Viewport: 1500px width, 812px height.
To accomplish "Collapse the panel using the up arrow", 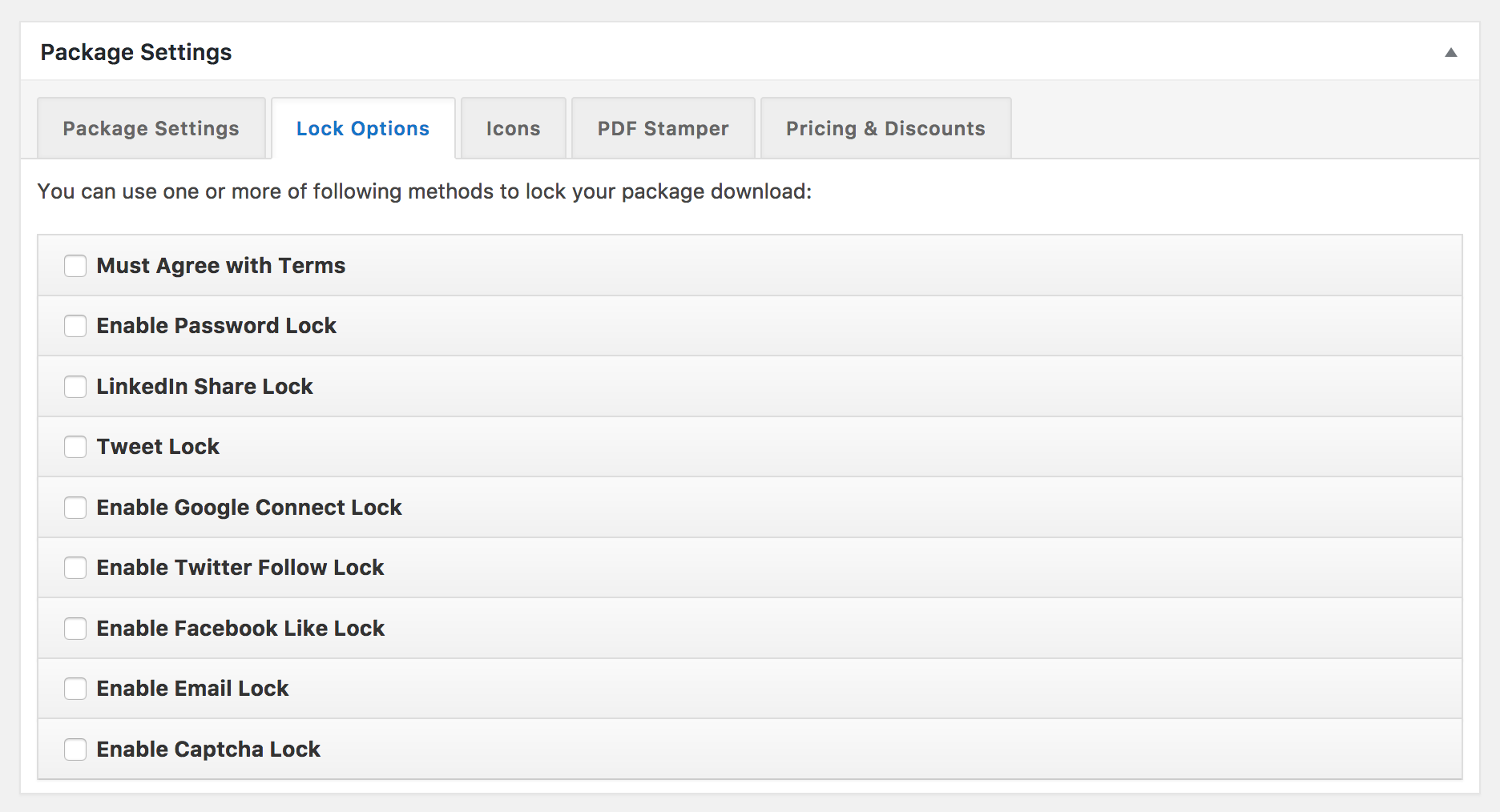I will click(1450, 51).
